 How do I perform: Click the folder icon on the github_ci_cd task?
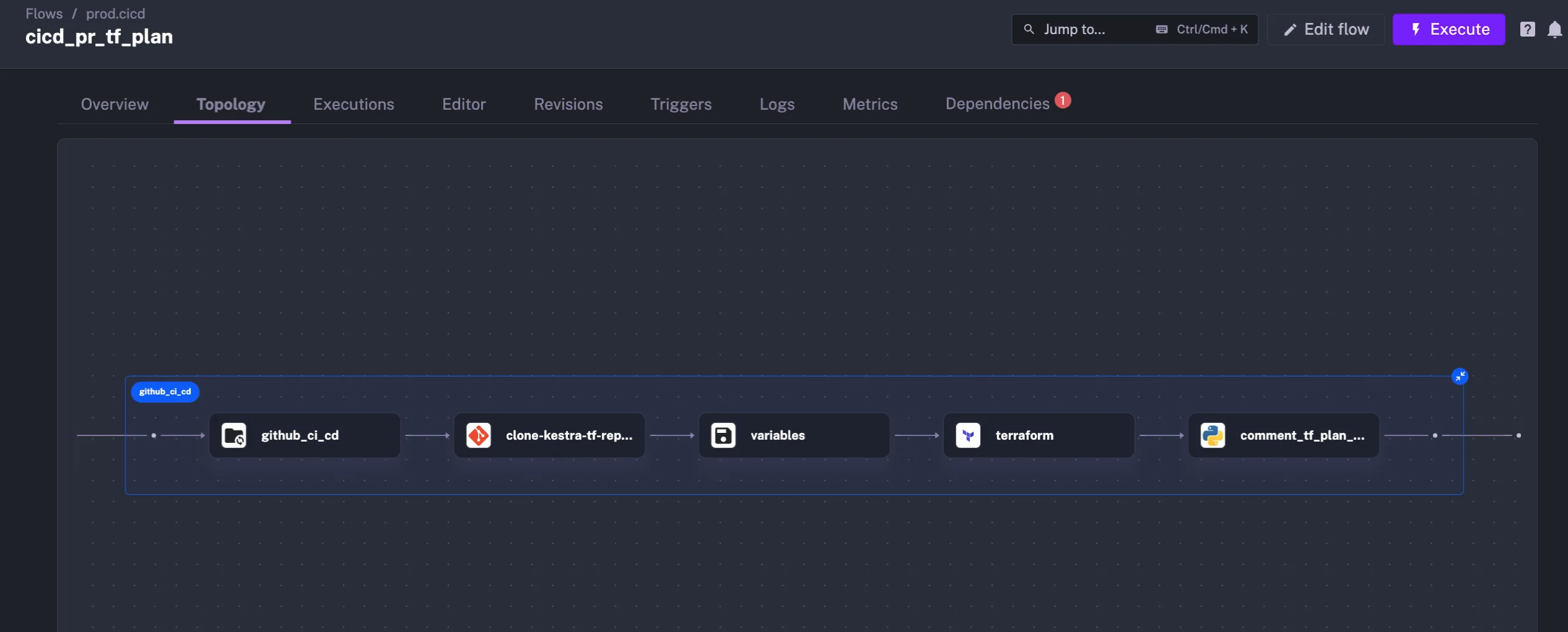(233, 435)
